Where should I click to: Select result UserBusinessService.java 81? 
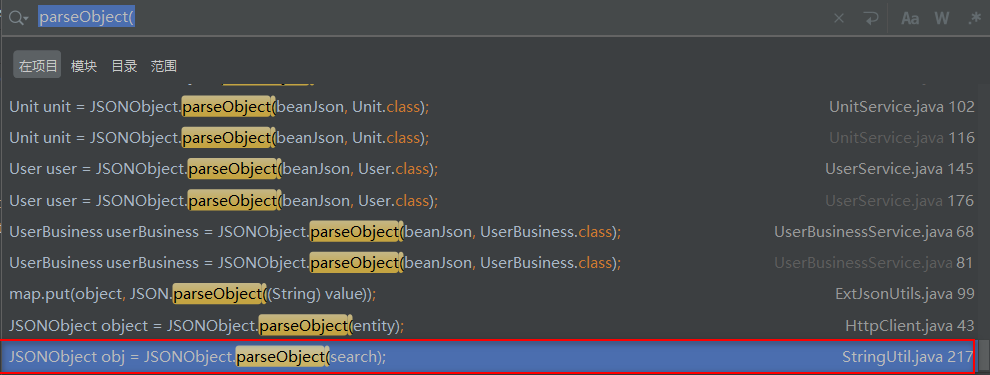[x=490, y=262]
